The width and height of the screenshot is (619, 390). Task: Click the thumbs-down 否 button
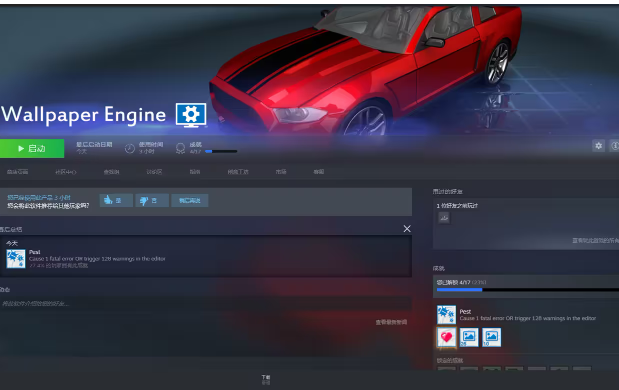[152, 201]
